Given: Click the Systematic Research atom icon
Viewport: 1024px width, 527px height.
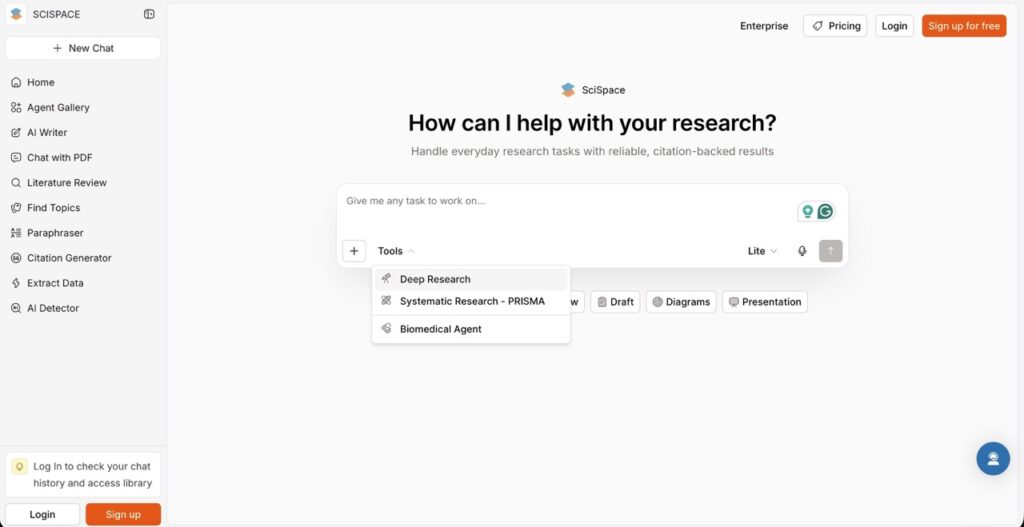Looking at the screenshot, I should coord(387,301).
